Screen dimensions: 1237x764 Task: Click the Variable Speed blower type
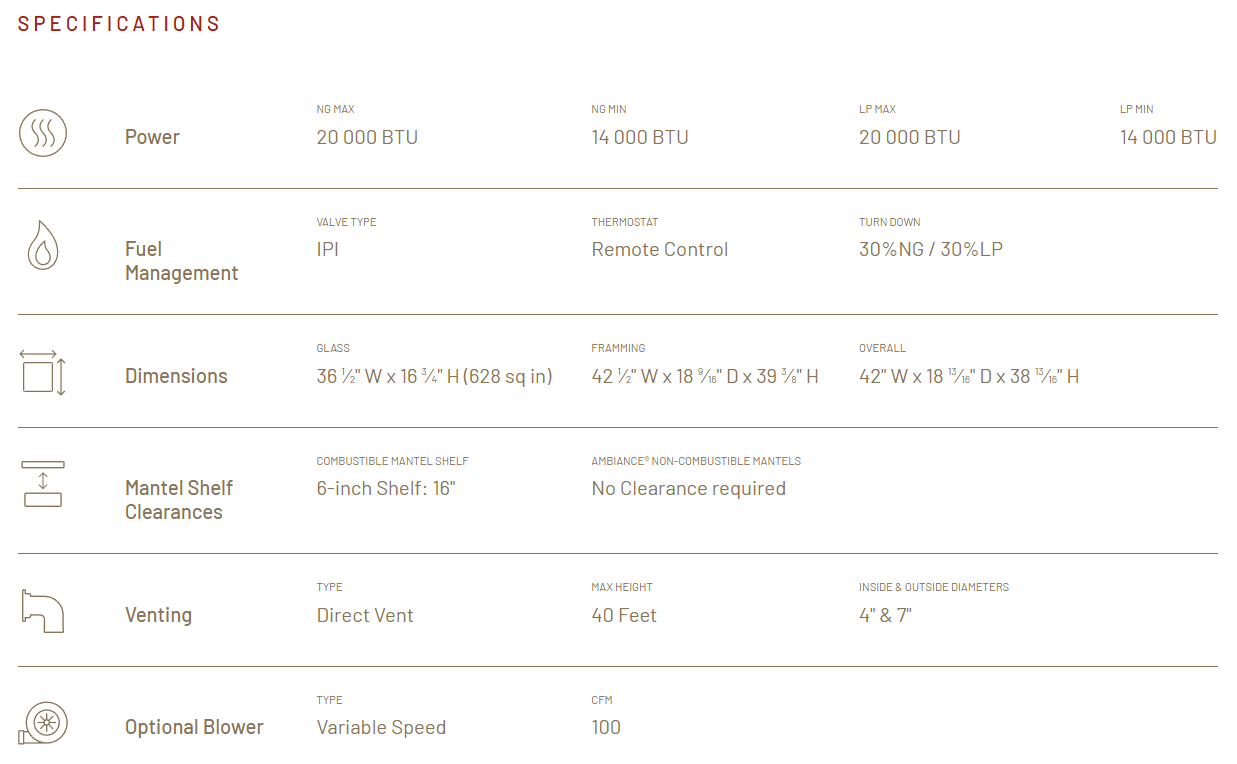coord(381,728)
